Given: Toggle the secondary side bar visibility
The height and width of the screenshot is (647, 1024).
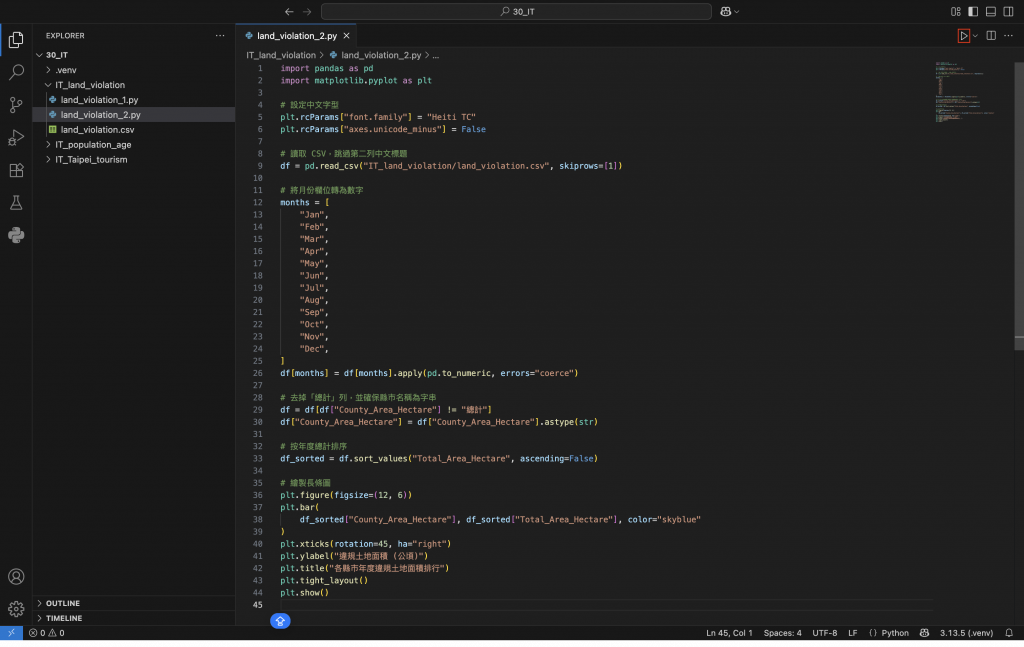Looking at the screenshot, I should pos(1009,12).
